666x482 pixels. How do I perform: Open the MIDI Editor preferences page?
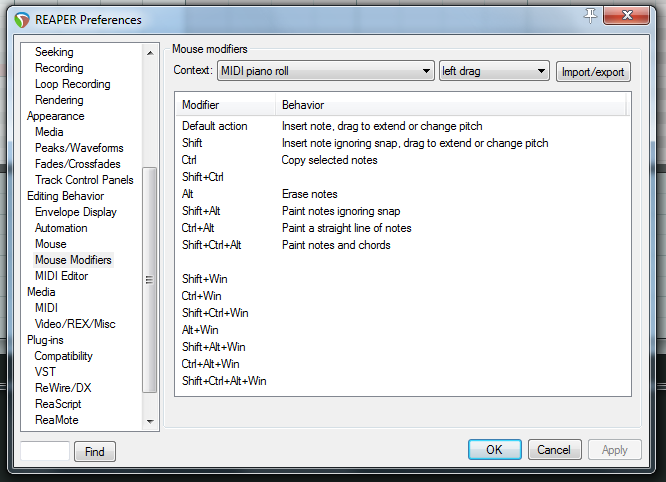click(x=61, y=276)
